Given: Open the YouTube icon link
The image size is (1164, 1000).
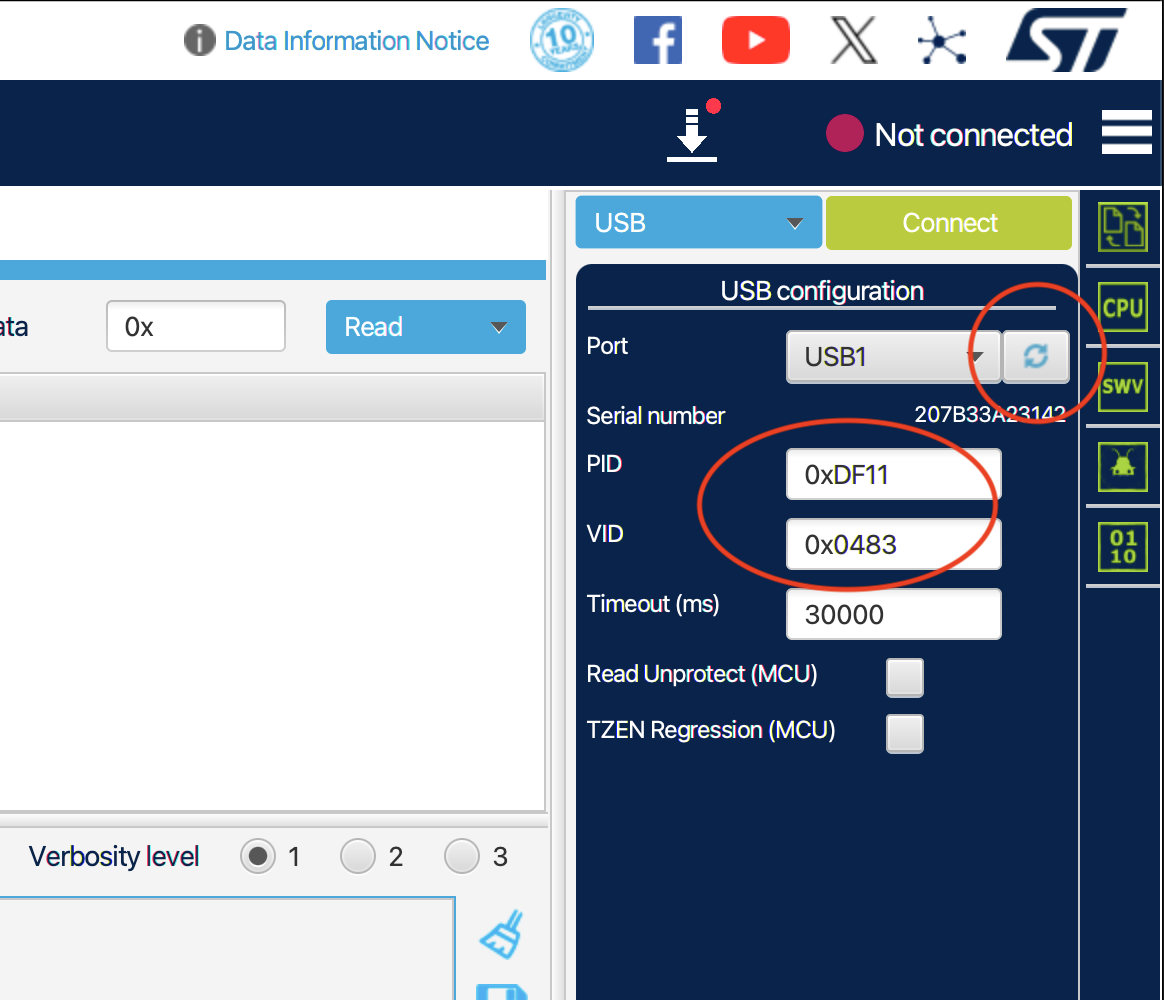Looking at the screenshot, I should 755,41.
